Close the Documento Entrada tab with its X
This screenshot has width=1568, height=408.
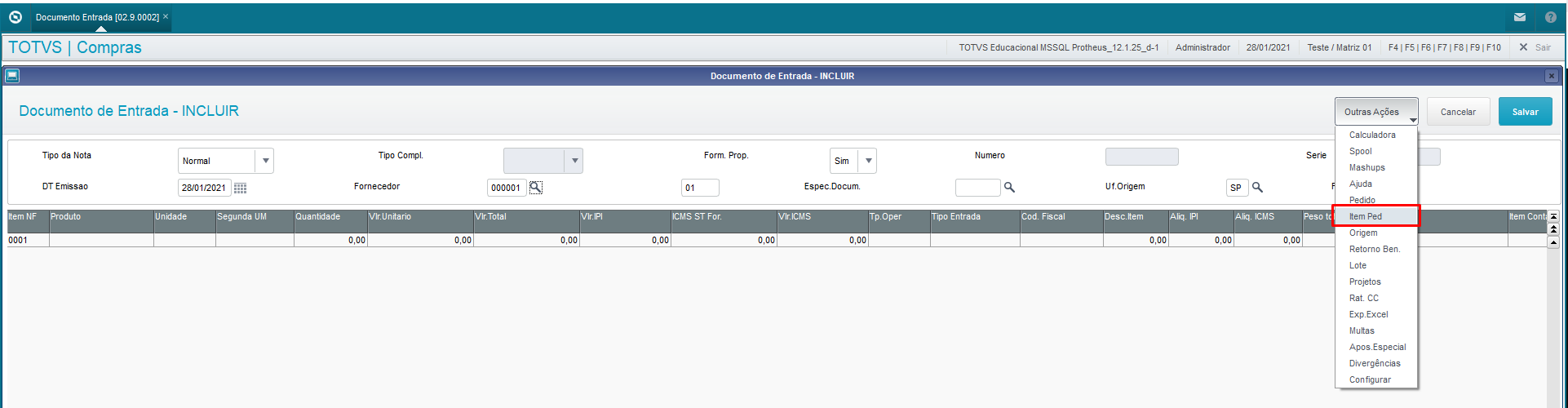166,16
